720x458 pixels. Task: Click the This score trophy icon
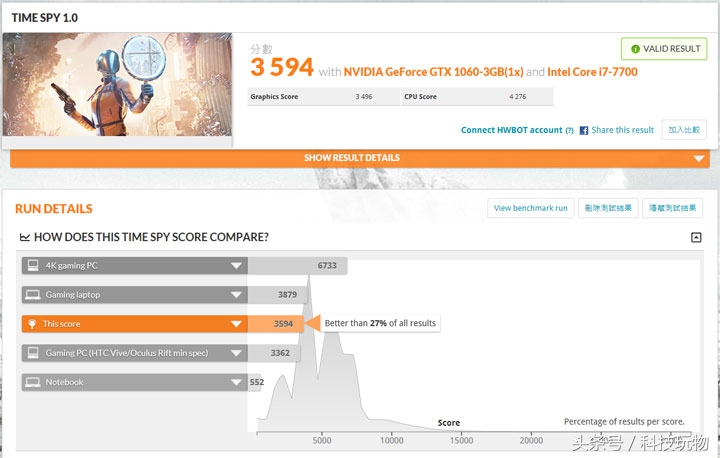(x=32, y=324)
